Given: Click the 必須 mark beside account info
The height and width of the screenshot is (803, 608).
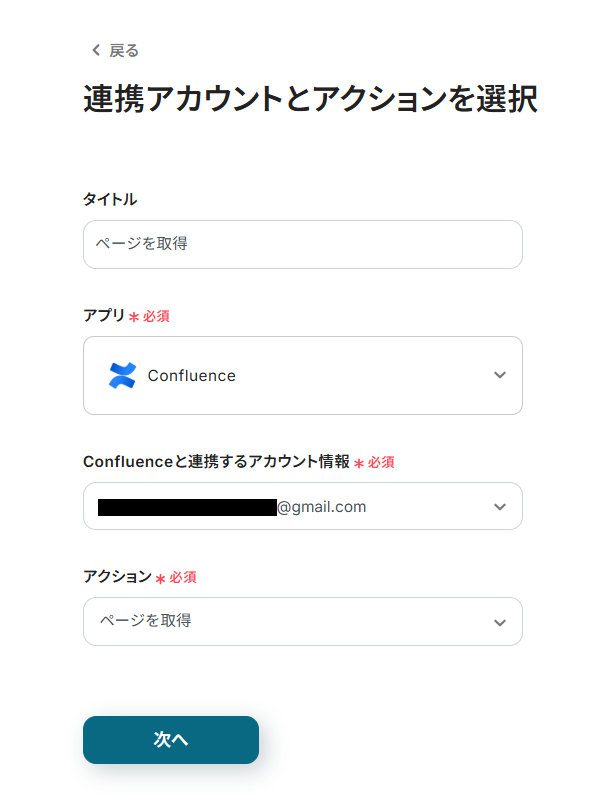Looking at the screenshot, I should pyautogui.click(x=381, y=462).
